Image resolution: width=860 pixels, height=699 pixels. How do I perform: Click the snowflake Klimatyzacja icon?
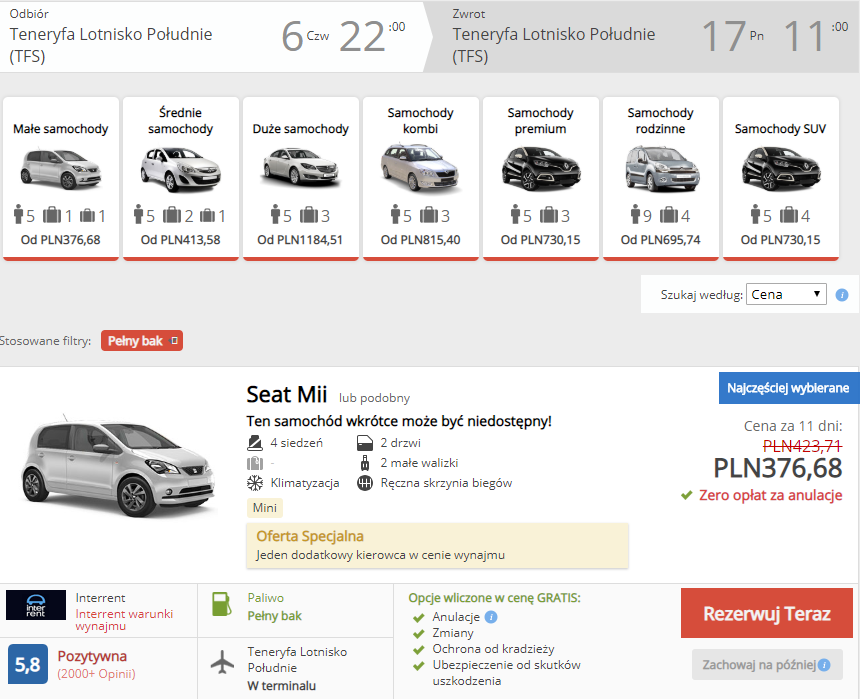point(255,483)
